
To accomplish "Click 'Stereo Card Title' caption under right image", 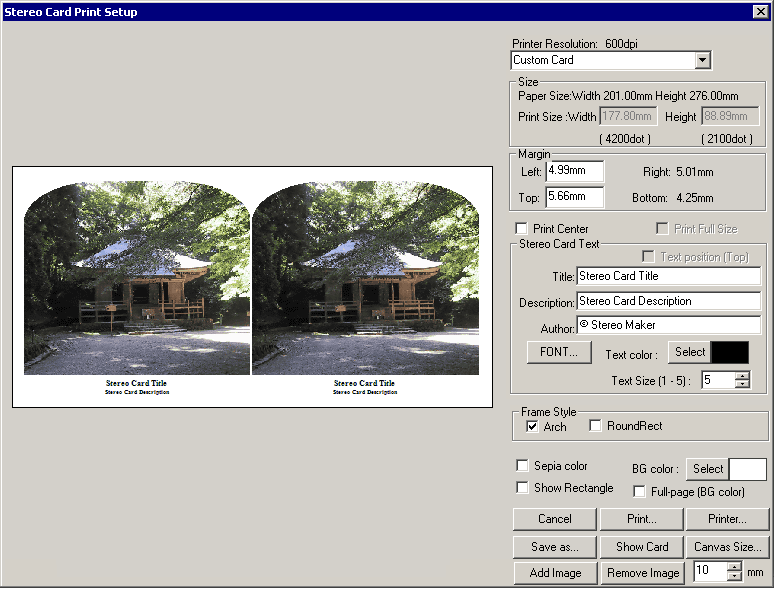I will coord(364,383).
